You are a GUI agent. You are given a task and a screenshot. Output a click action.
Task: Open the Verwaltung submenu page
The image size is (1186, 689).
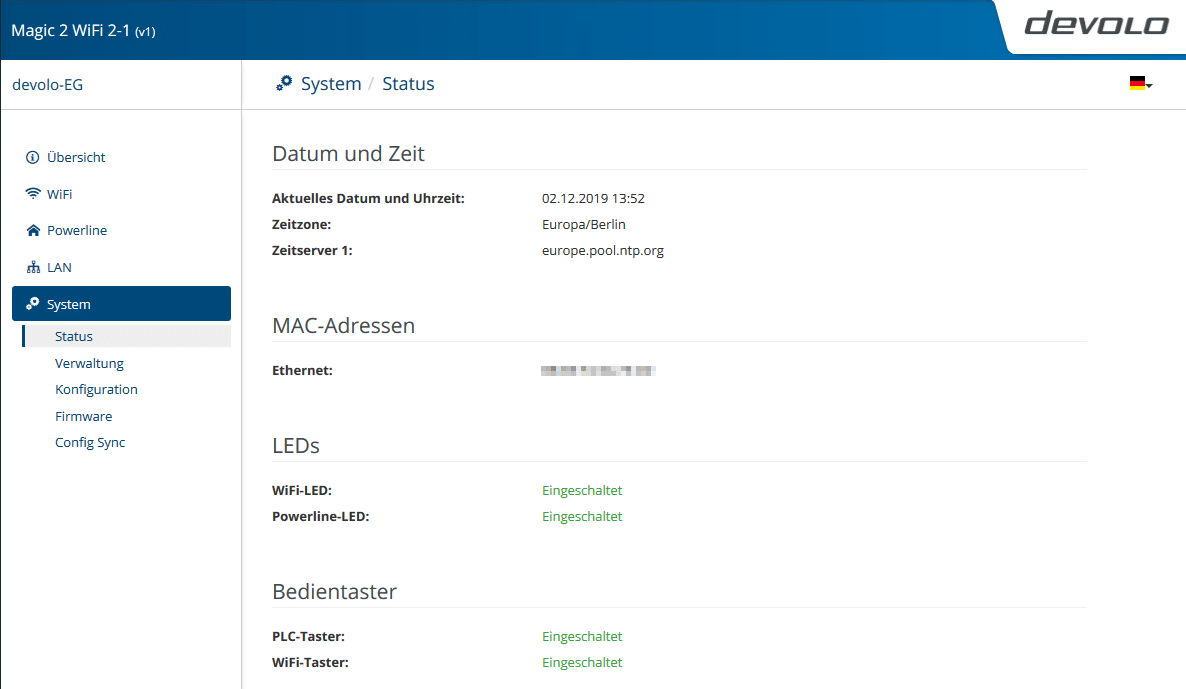89,364
